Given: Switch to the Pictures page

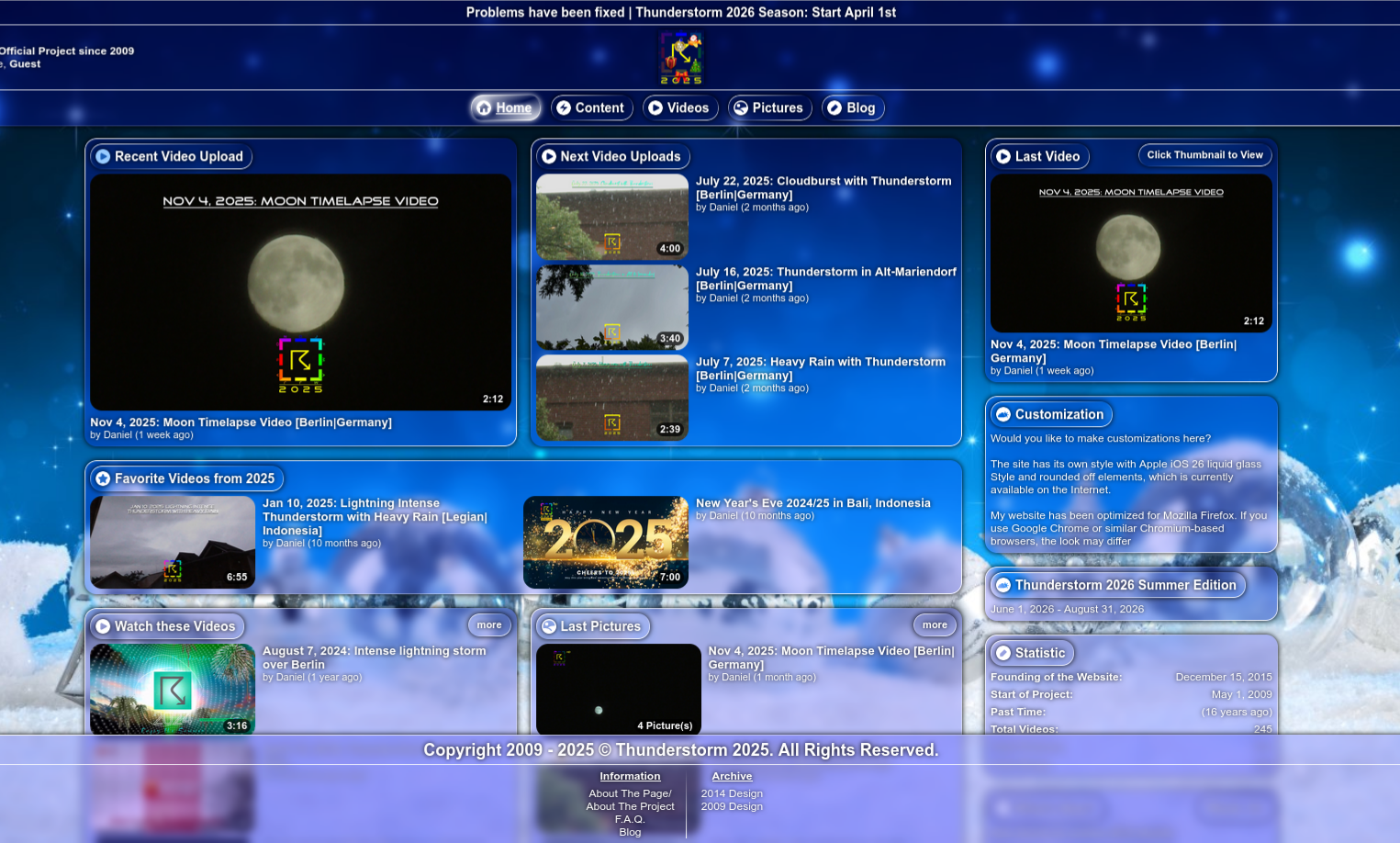Looking at the screenshot, I should pyautogui.click(x=769, y=108).
